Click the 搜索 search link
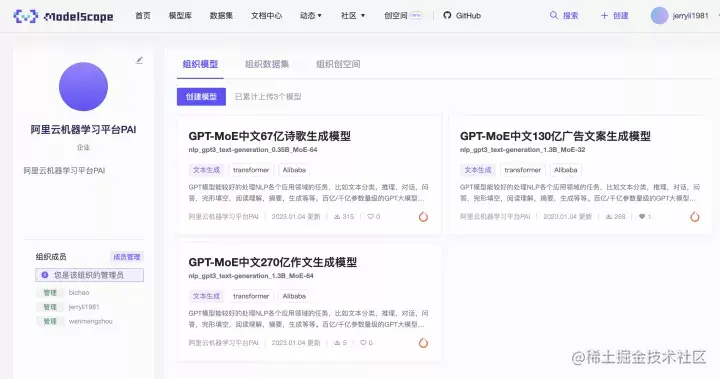Viewport: 720px width, 379px height. (570, 16)
